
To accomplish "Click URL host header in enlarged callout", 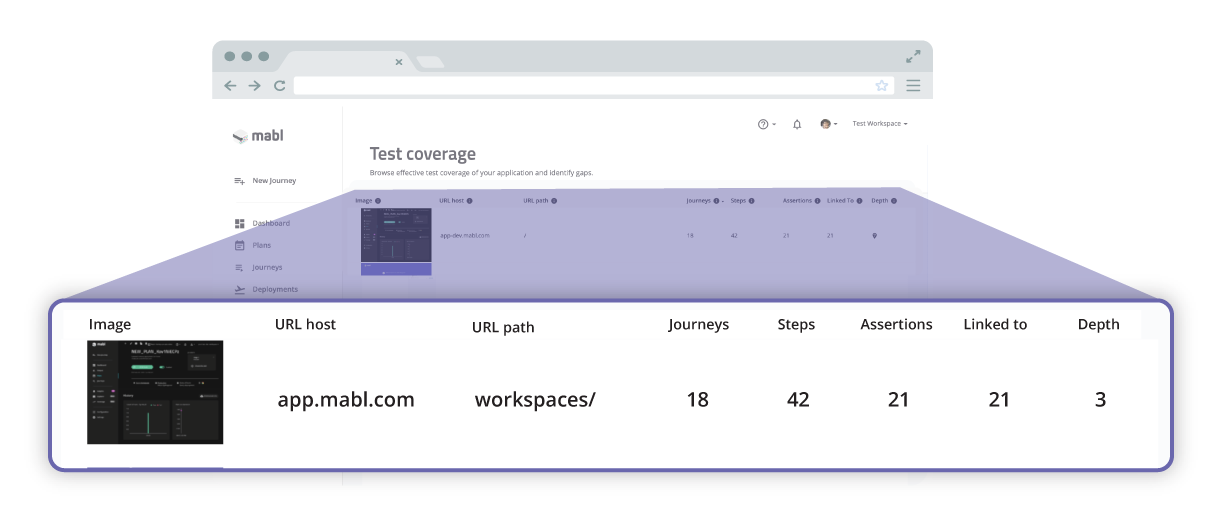I will click(305, 324).
